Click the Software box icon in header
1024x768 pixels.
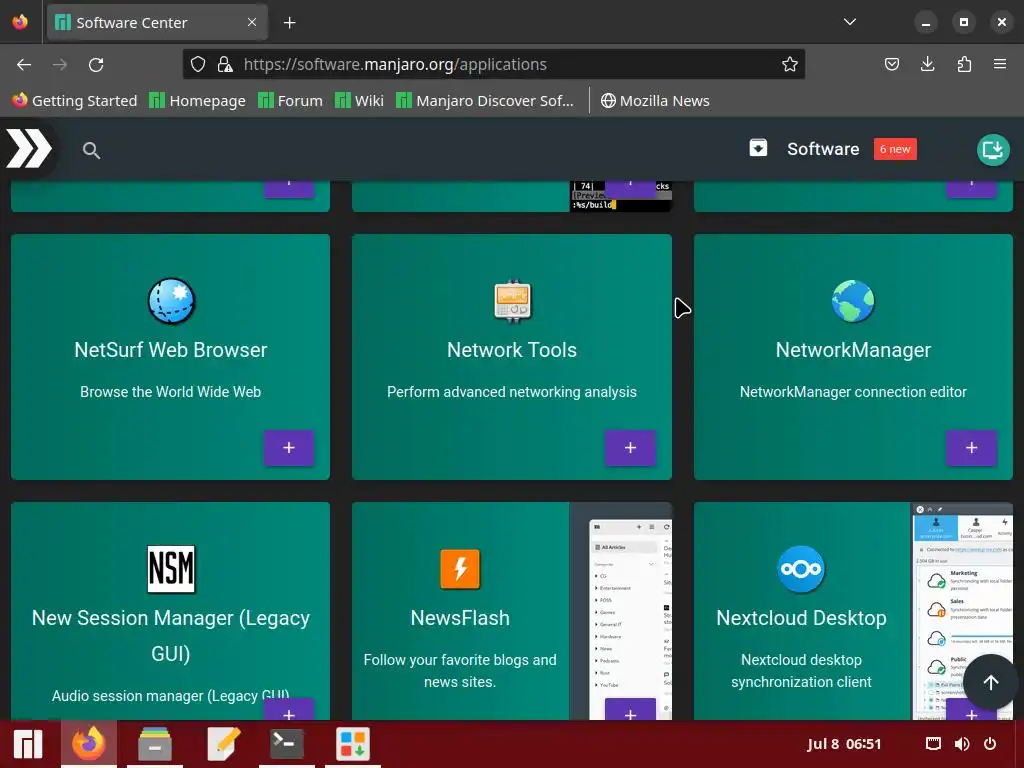pyautogui.click(x=758, y=148)
